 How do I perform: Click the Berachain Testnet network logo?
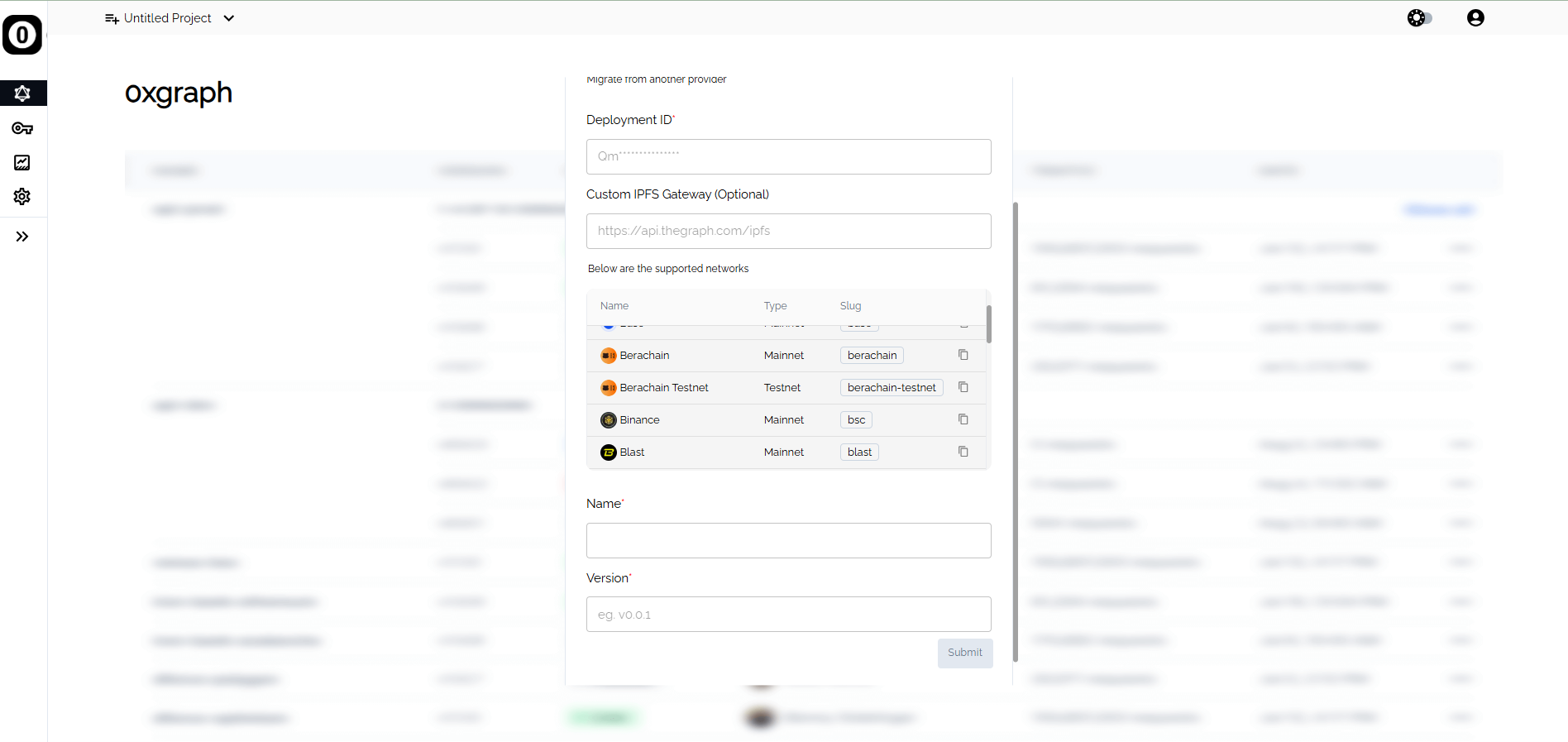coord(609,388)
